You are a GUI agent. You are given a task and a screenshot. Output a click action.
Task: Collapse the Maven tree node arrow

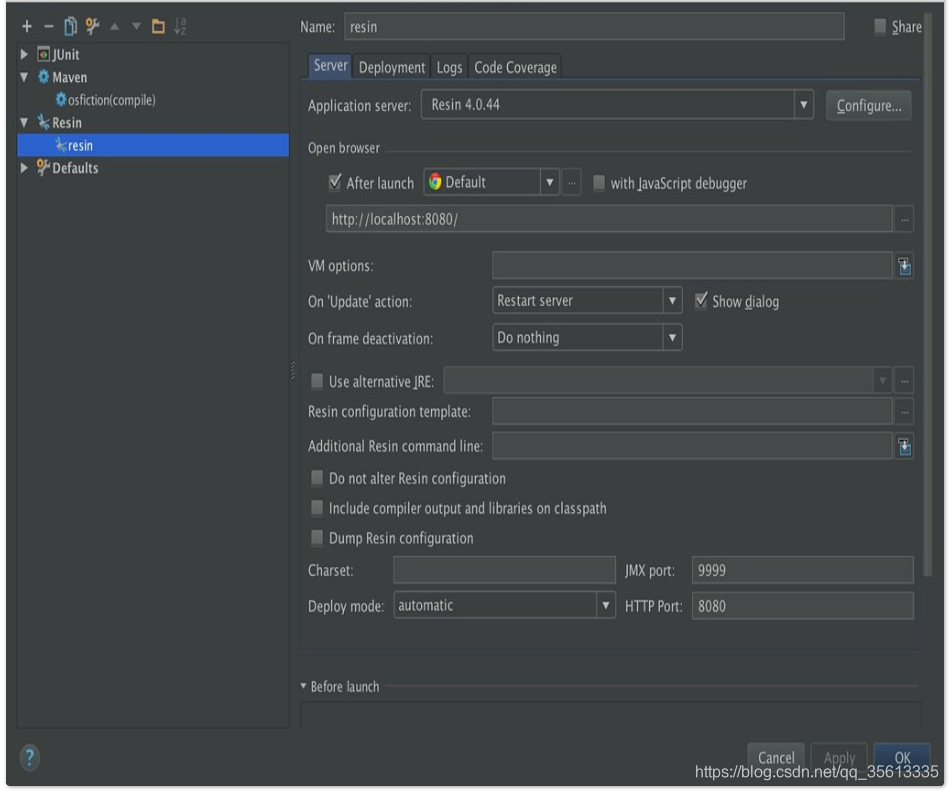tap(24, 77)
